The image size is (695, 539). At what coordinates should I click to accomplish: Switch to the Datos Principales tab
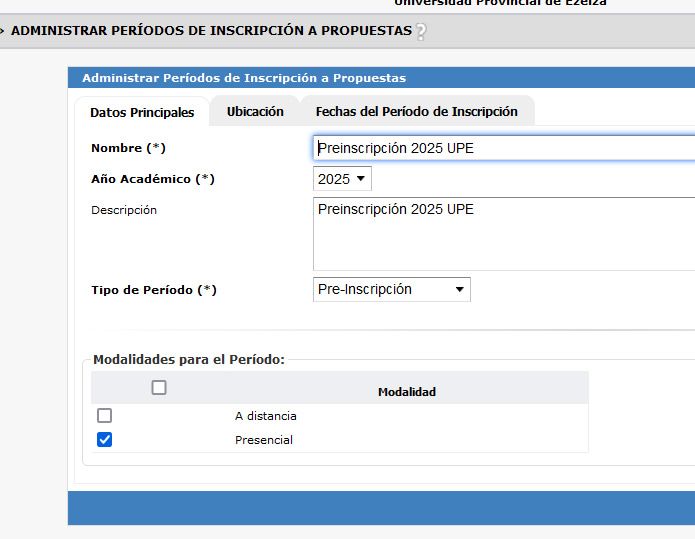(141, 113)
